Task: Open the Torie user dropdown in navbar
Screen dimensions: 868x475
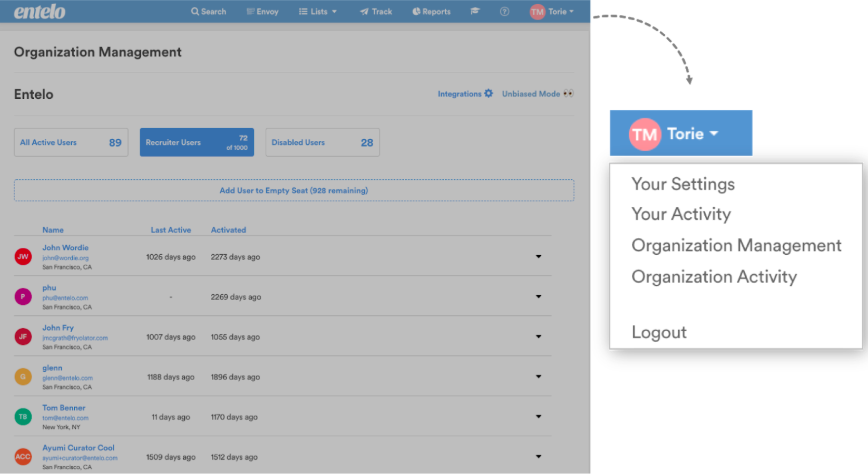Action: point(560,12)
